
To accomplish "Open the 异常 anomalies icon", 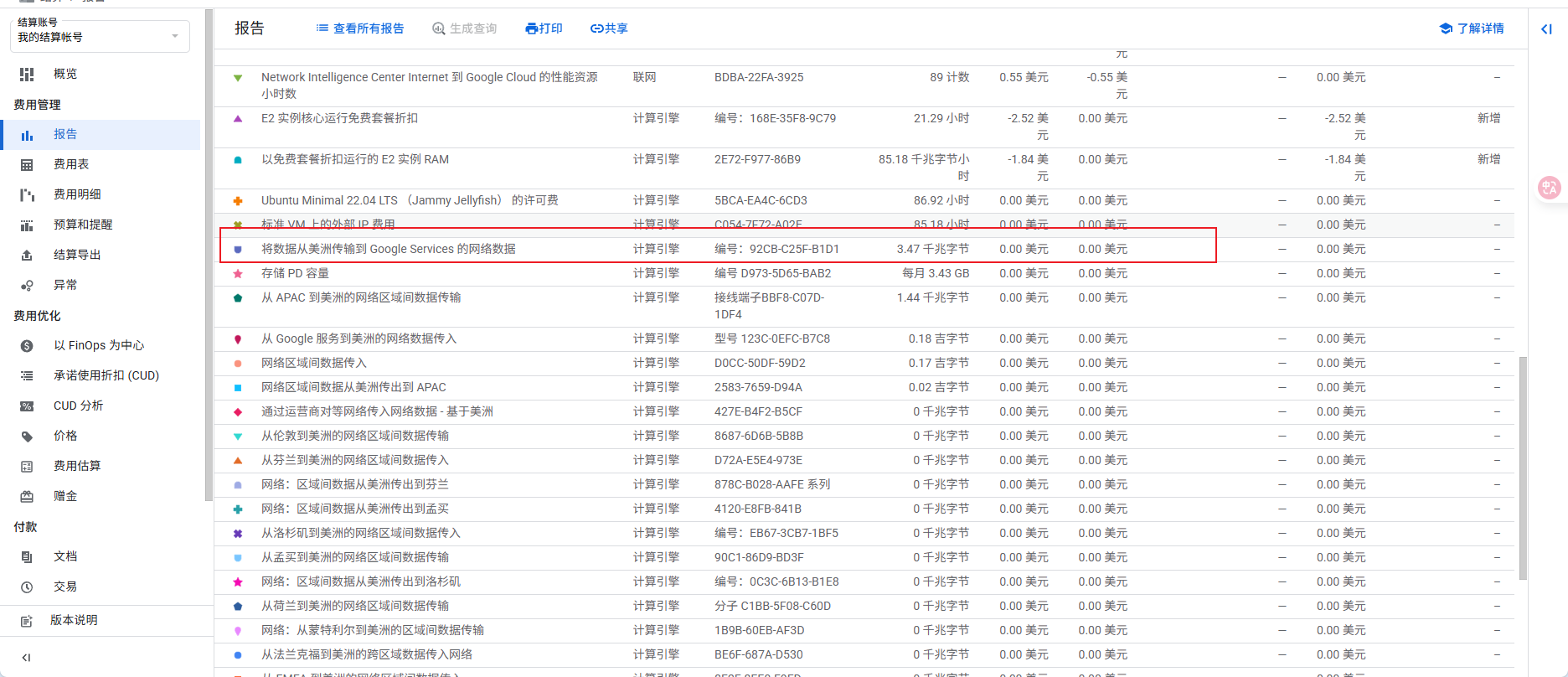I will coord(27,286).
